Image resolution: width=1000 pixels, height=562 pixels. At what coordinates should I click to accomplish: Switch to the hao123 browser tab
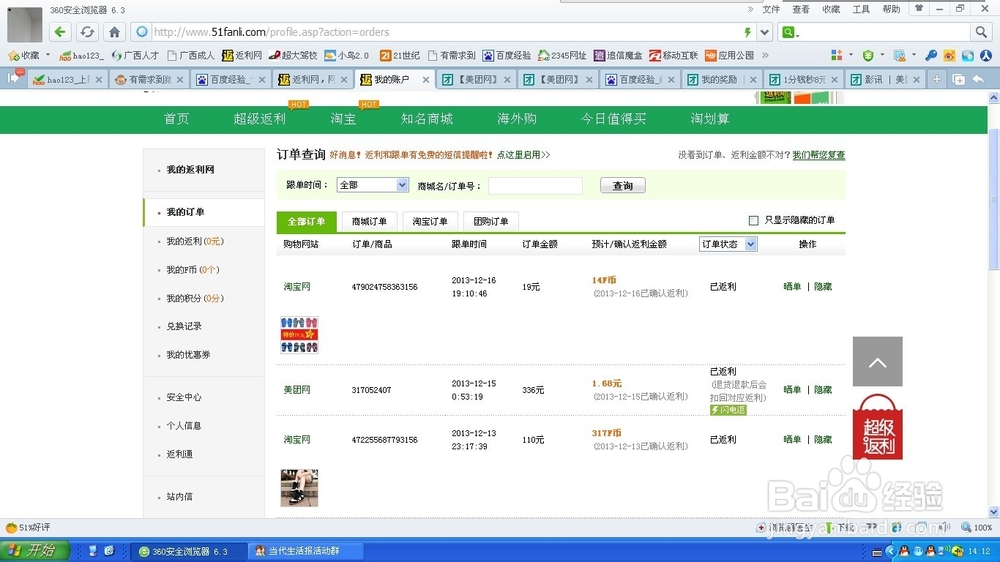(x=68, y=80)
